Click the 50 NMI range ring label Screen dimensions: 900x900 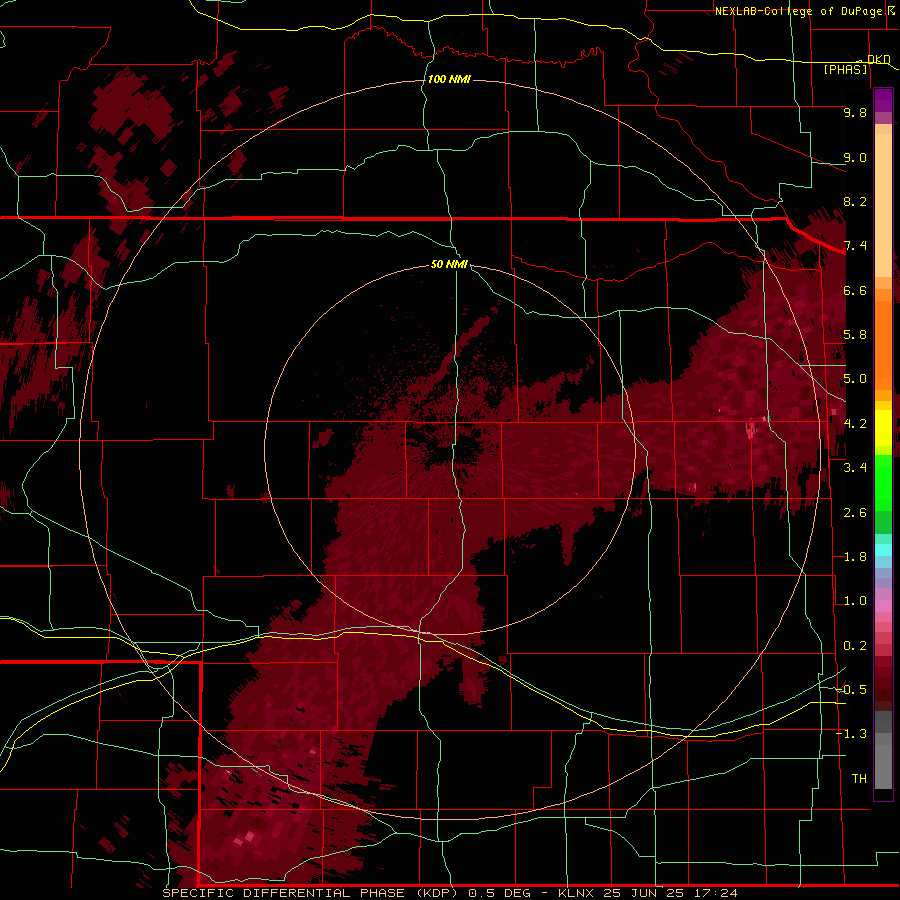[x=449, y=264]
